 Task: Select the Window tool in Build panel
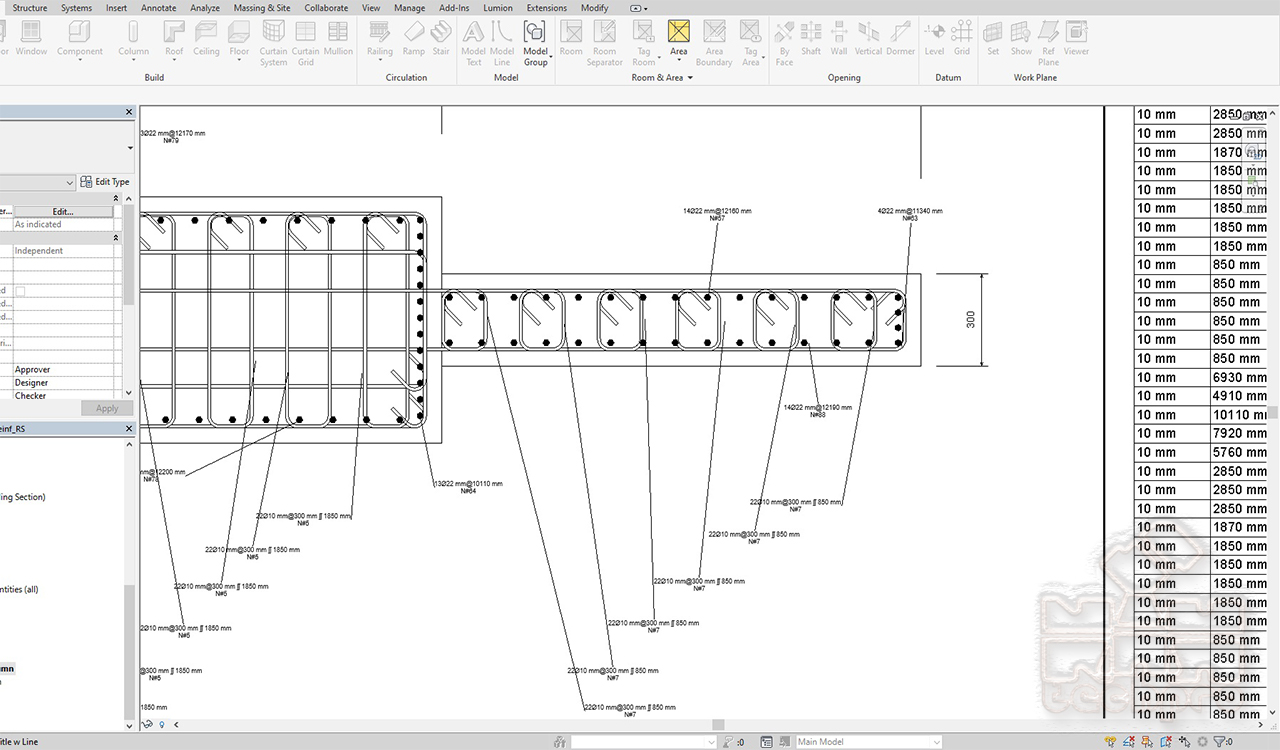pyautogui.click(x=31, y=40)
